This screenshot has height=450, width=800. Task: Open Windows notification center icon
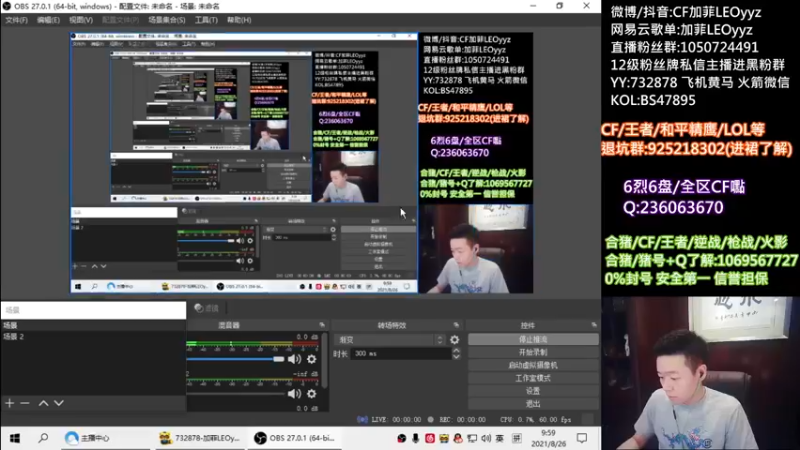(x=582, y=438)
